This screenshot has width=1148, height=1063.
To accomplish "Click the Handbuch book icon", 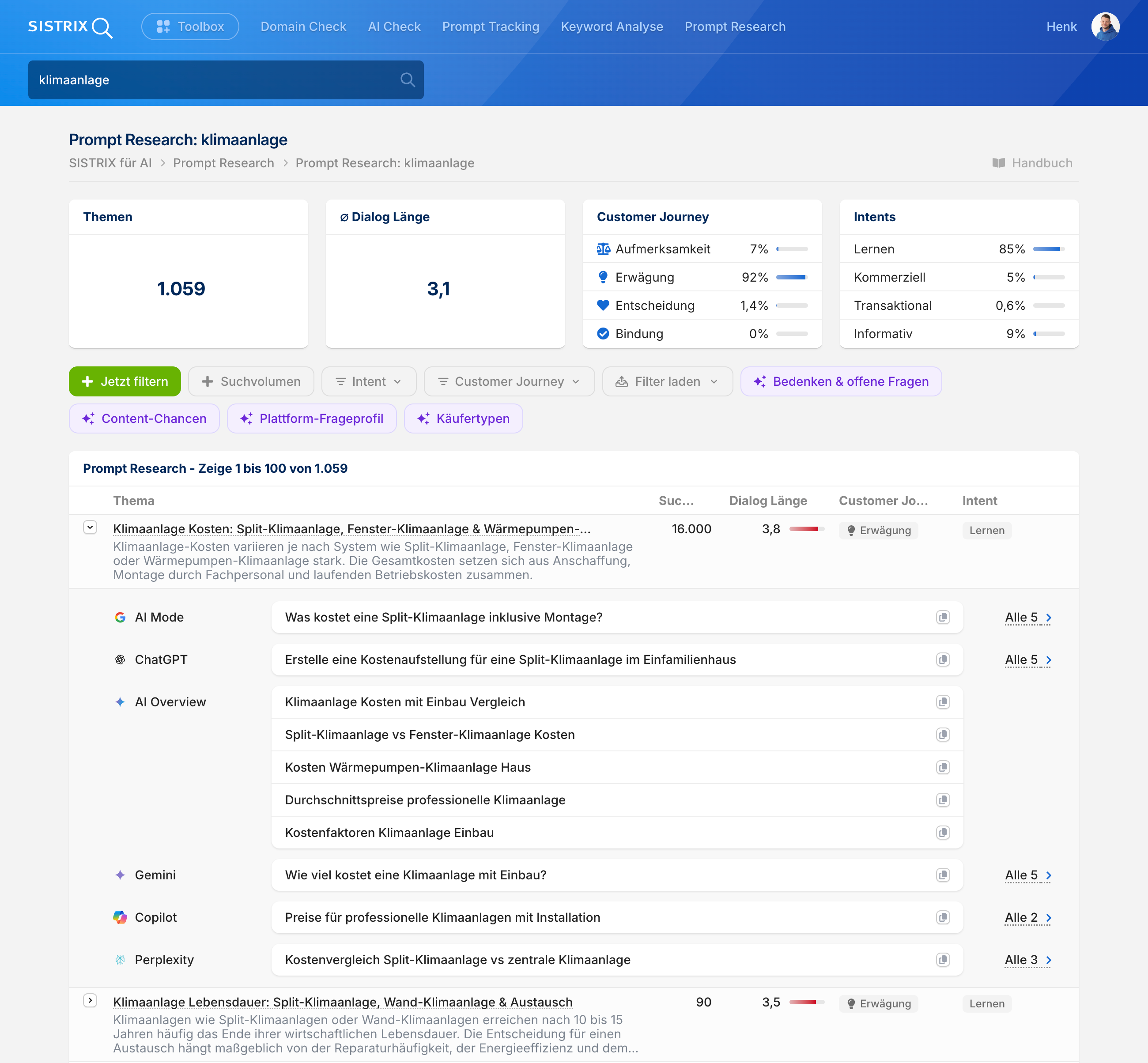I will pyautogui.click(x=998, y=163).
